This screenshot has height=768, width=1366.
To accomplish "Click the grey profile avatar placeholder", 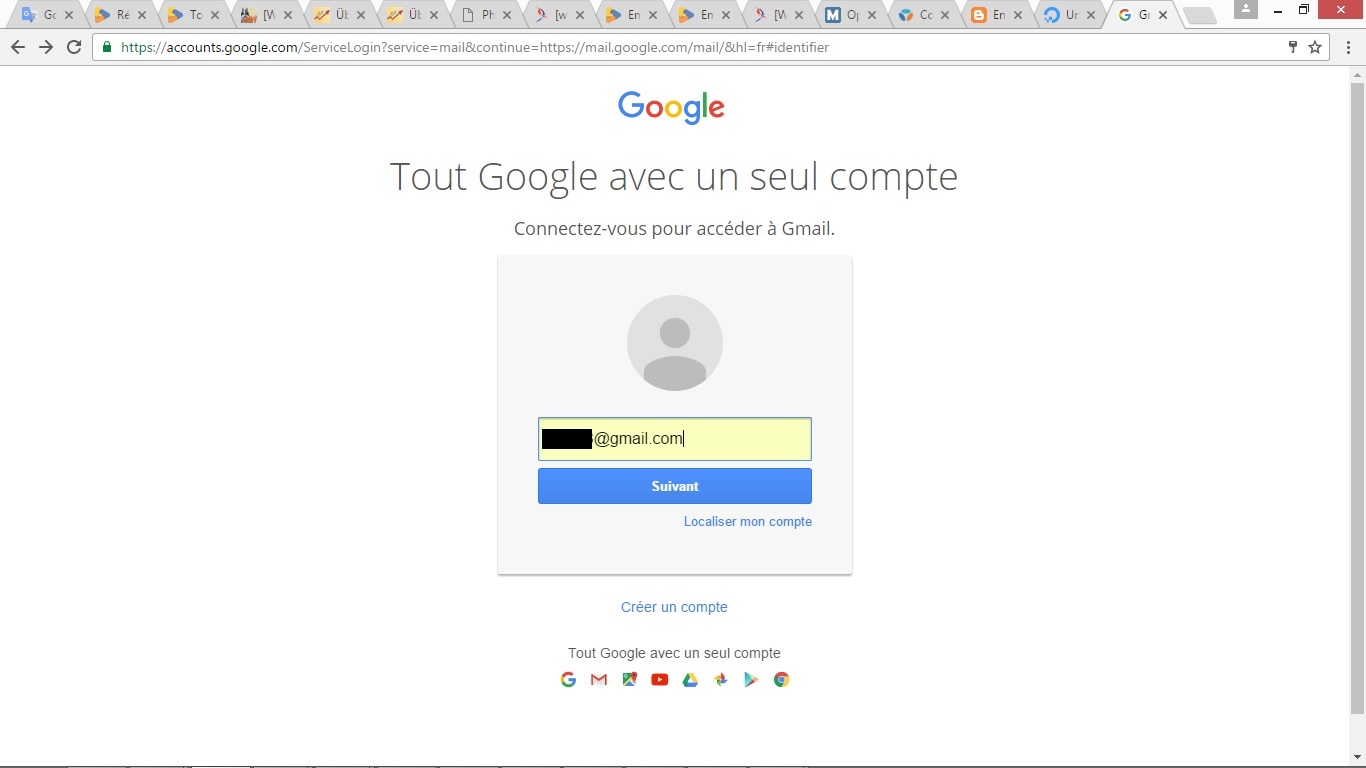I will pyautogui.click(x=675, y=343).
